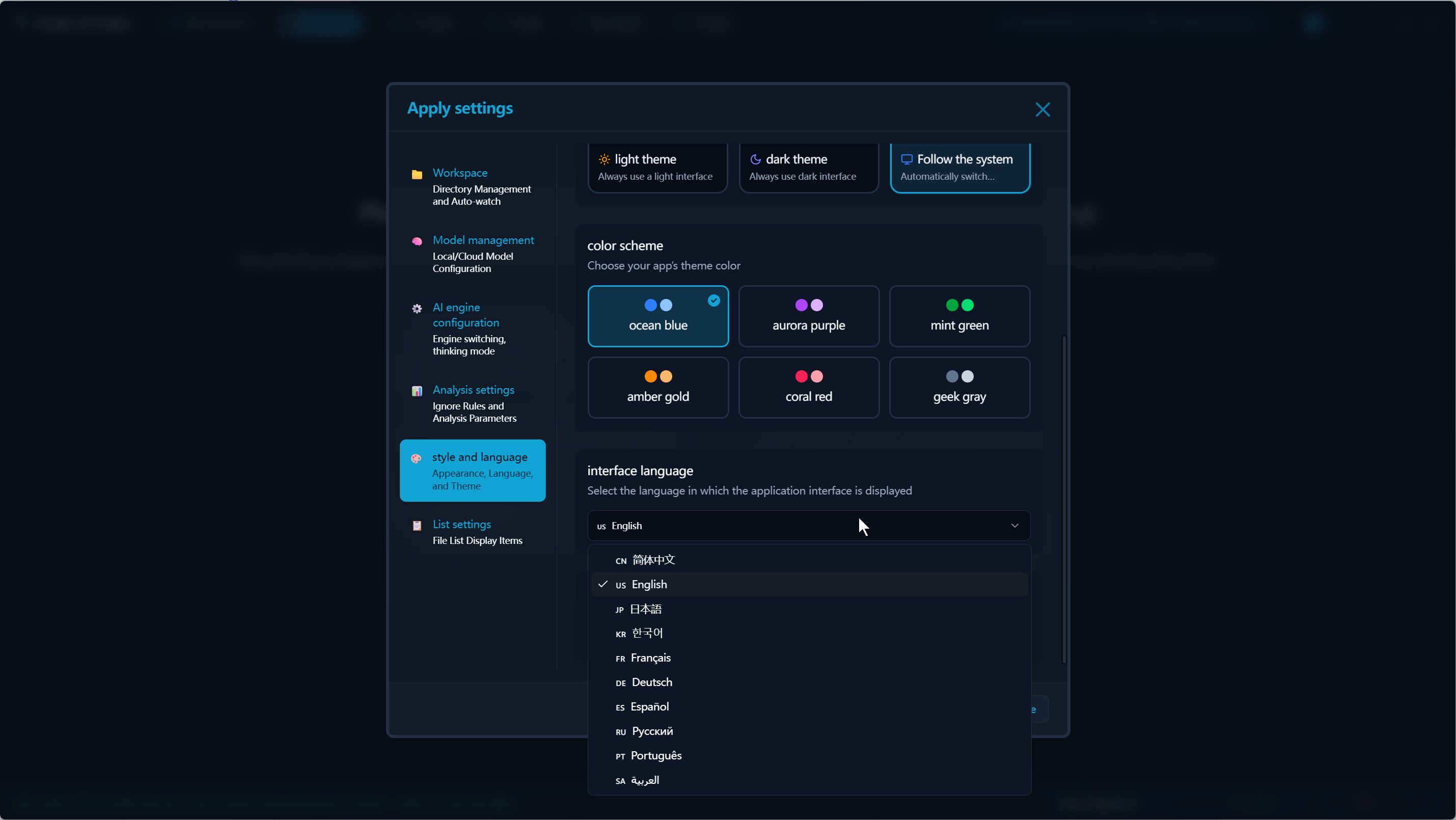Click the sun icon on light theme
This screenshot has width=1456, height=820.
[604, 159]
